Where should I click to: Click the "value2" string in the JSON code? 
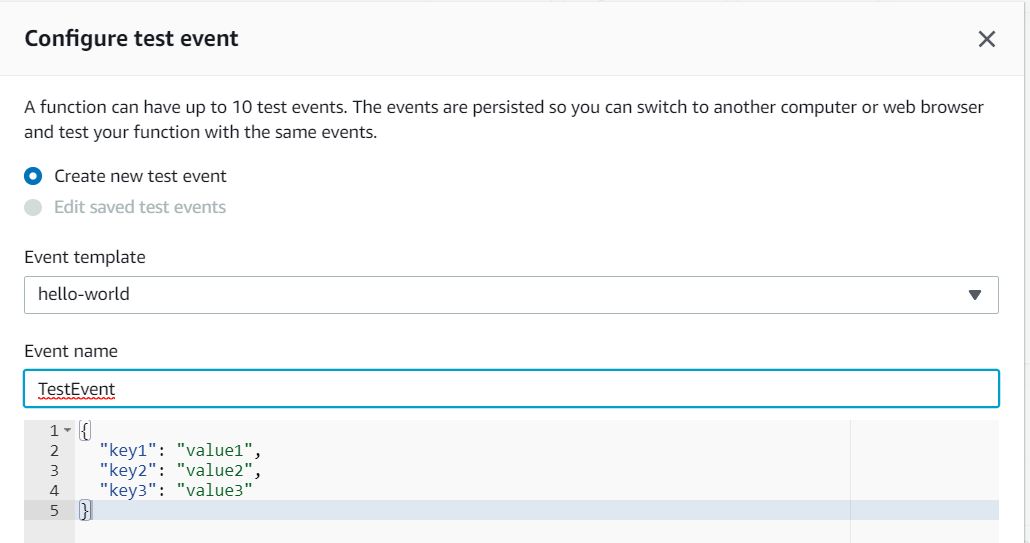click(x=218, y=470)
